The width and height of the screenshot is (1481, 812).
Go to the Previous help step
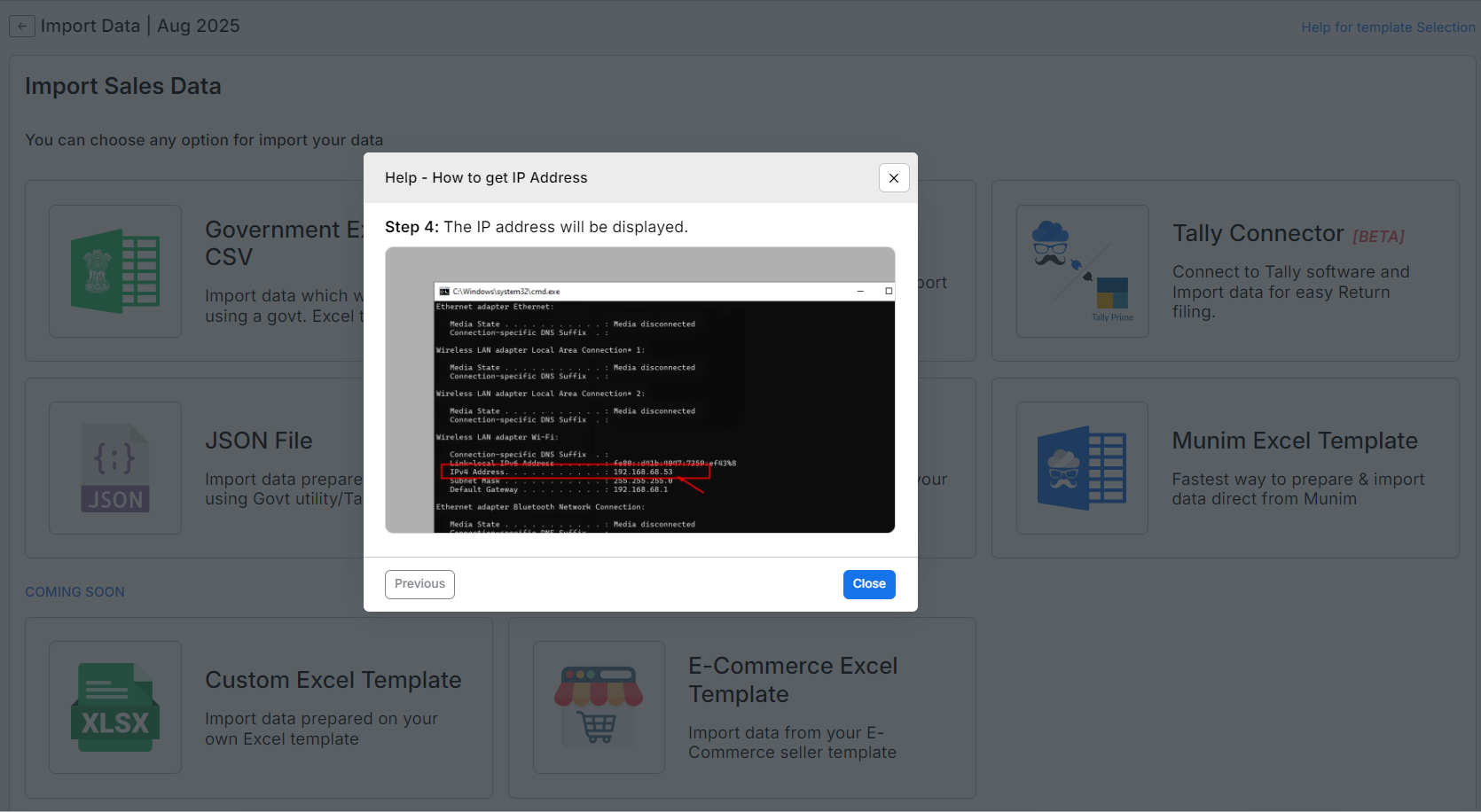419,584
